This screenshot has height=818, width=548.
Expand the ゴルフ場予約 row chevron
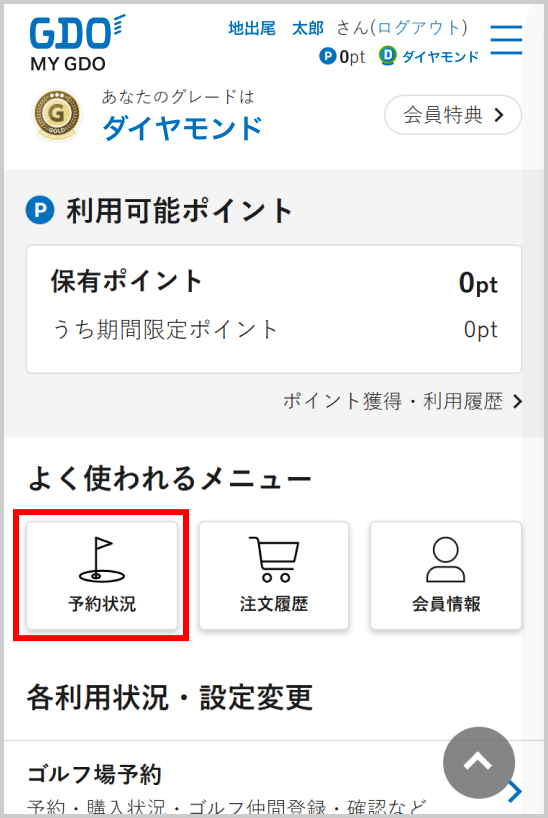[x=515, y=791]
